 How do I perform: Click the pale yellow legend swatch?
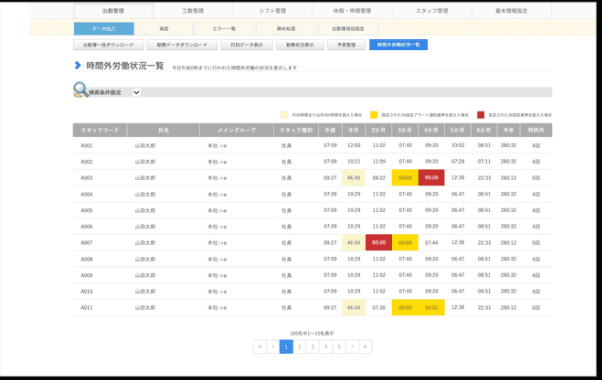tap(284, 115)
